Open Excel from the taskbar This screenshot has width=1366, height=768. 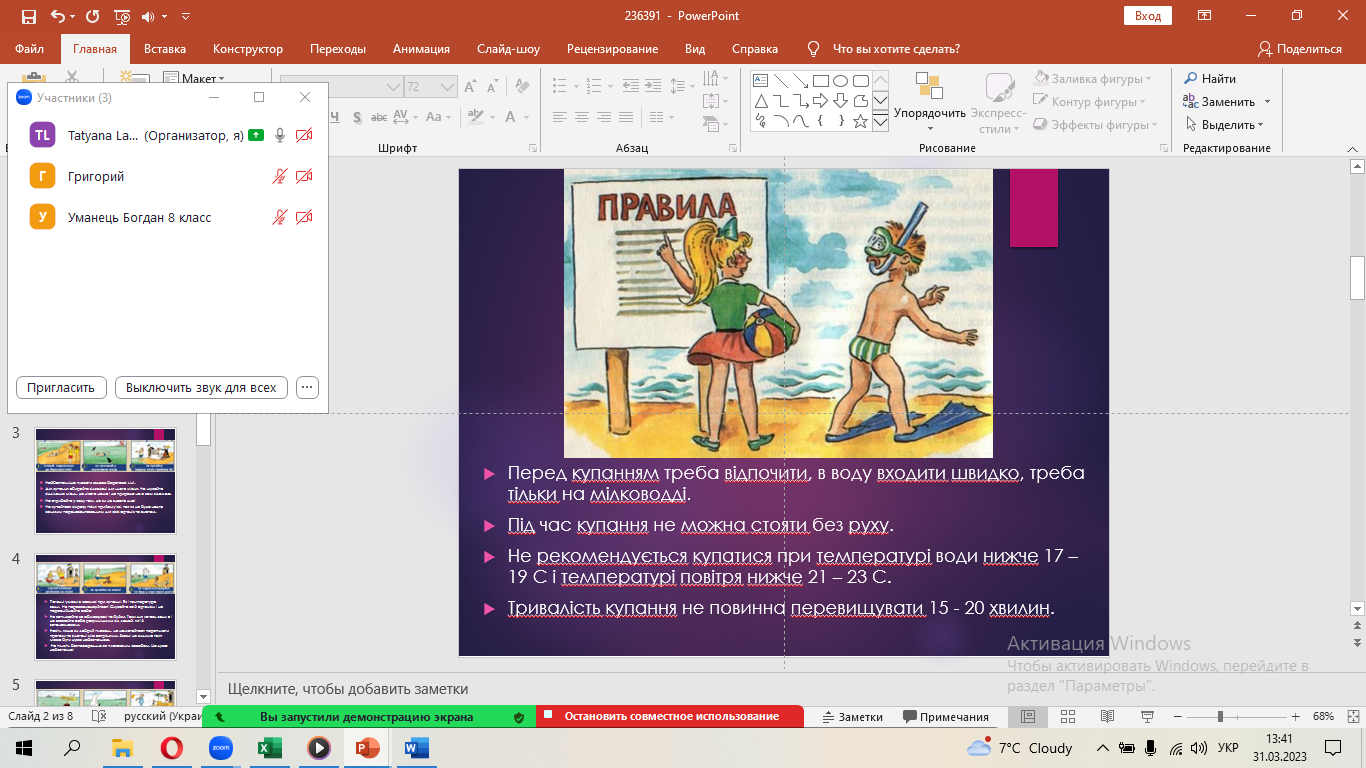pos(269,747)
